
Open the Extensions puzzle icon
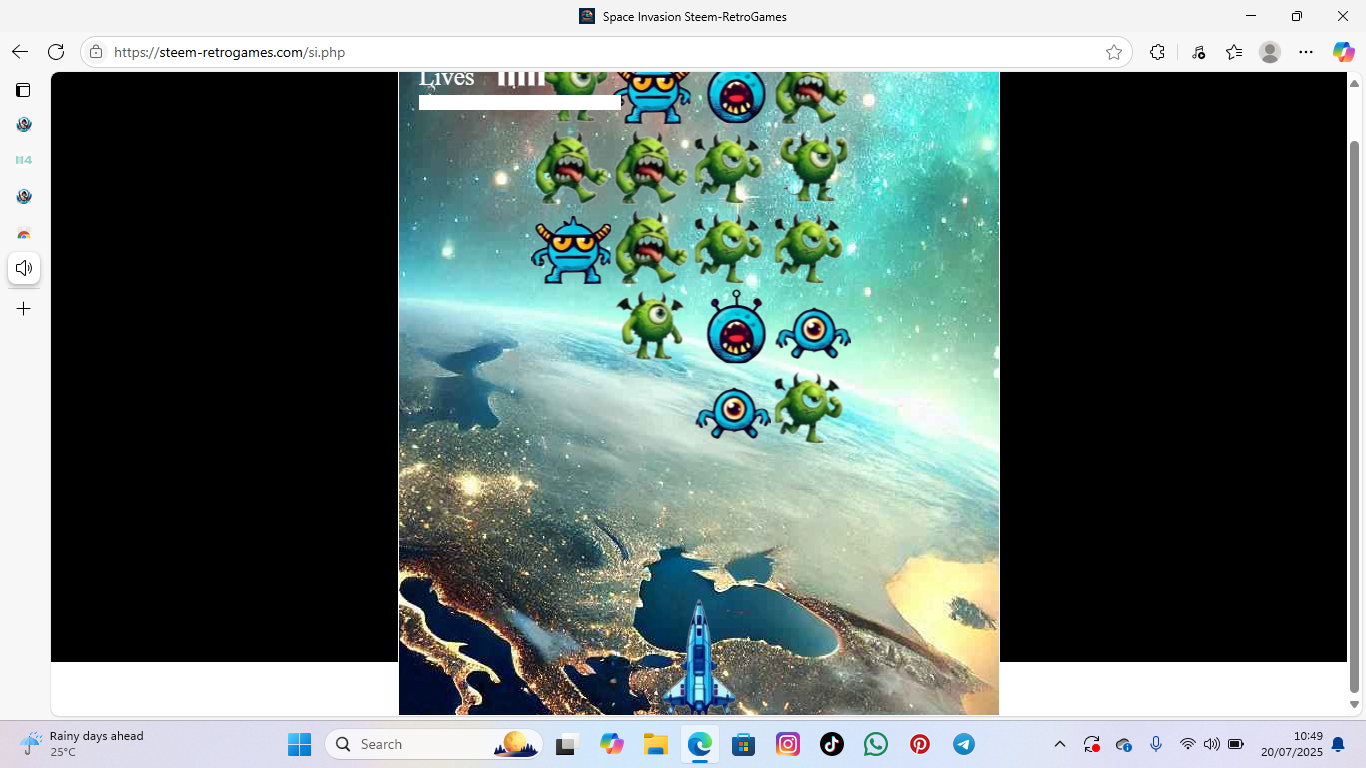[1157, 52]
